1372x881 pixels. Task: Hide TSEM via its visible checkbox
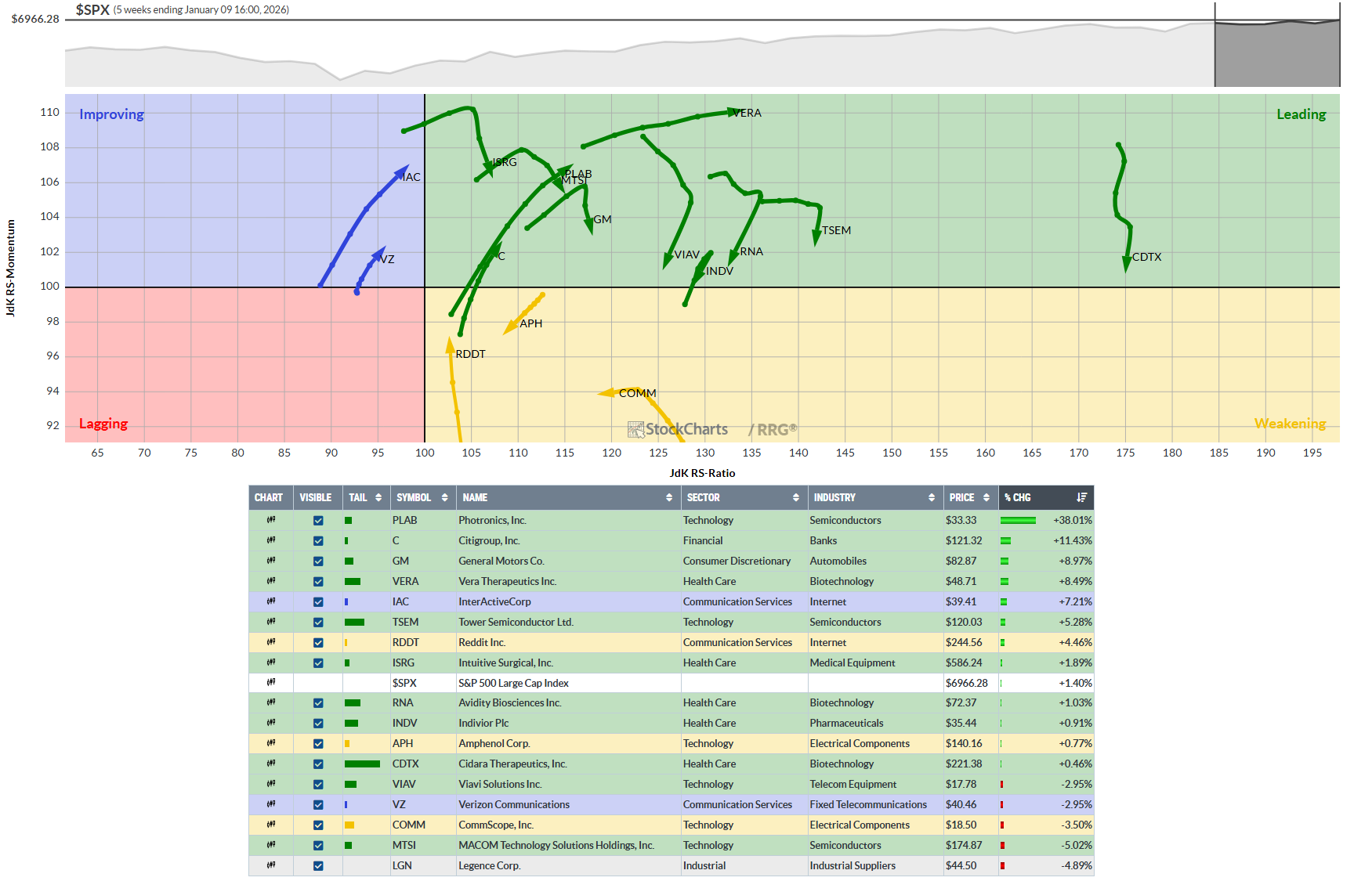click(x=318, y=622)
